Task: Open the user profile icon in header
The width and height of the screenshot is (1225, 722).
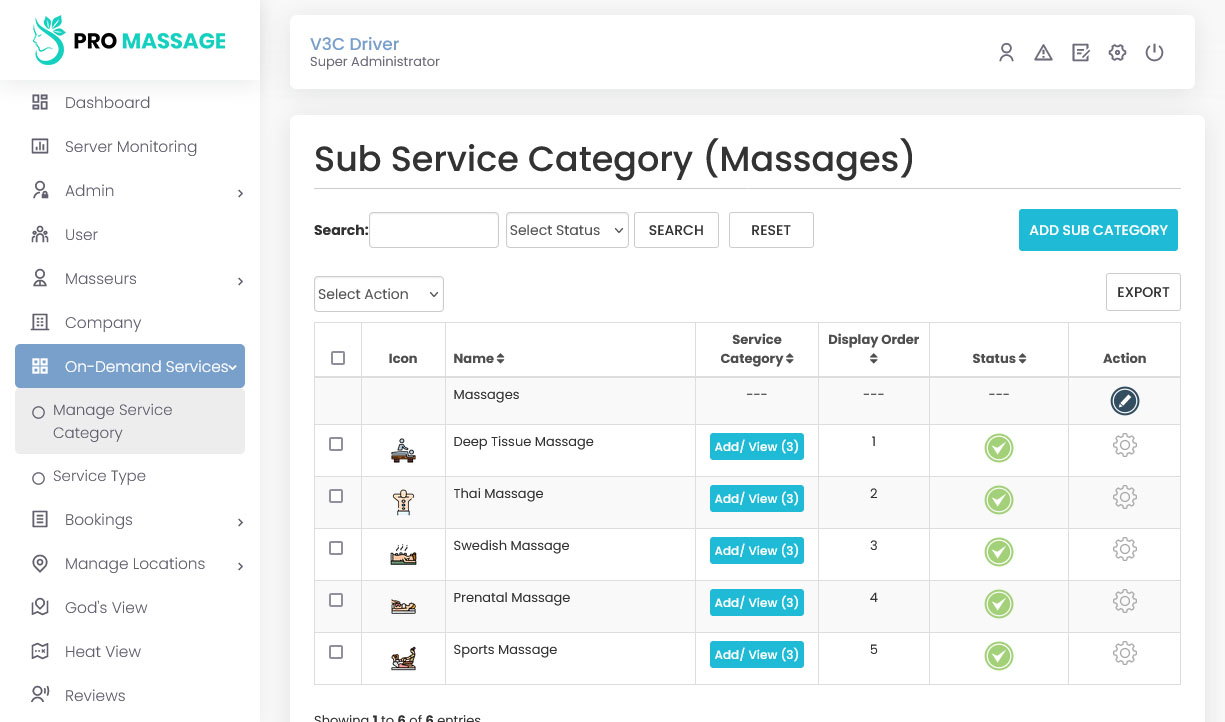Action: (x=1006, y=53)
